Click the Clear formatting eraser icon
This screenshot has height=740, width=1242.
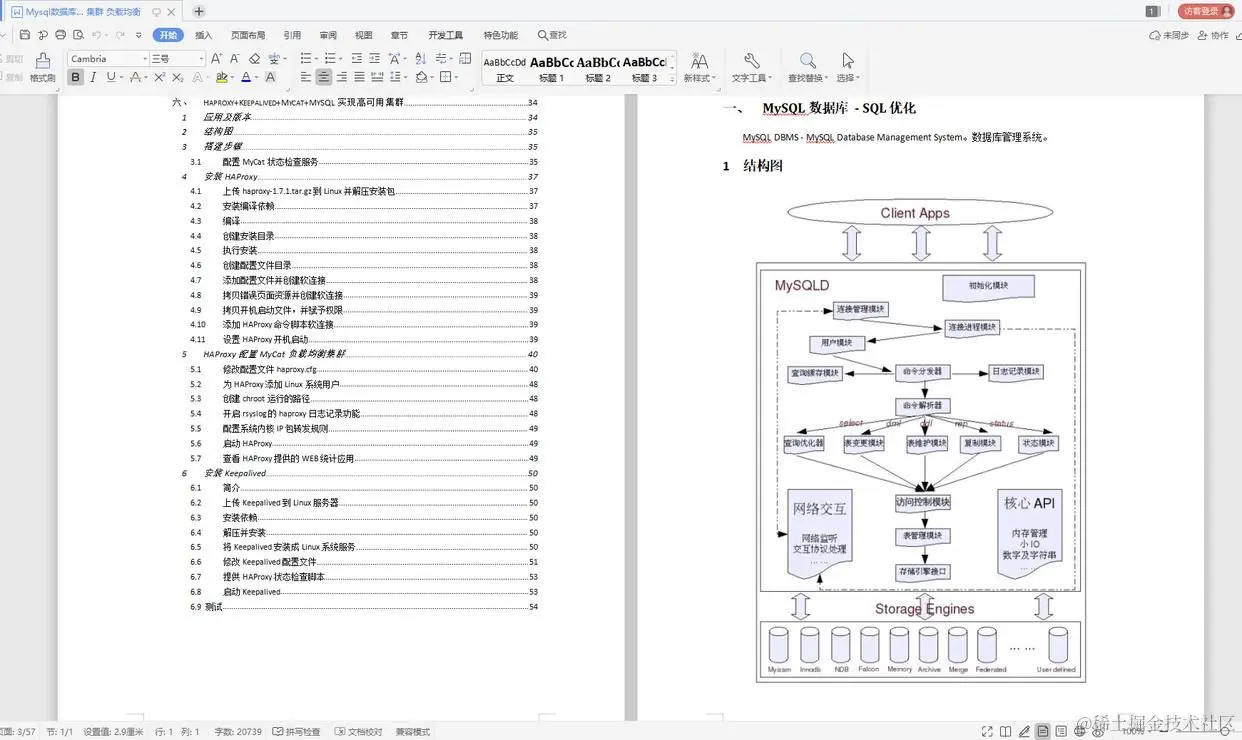(x=254, y=59)
